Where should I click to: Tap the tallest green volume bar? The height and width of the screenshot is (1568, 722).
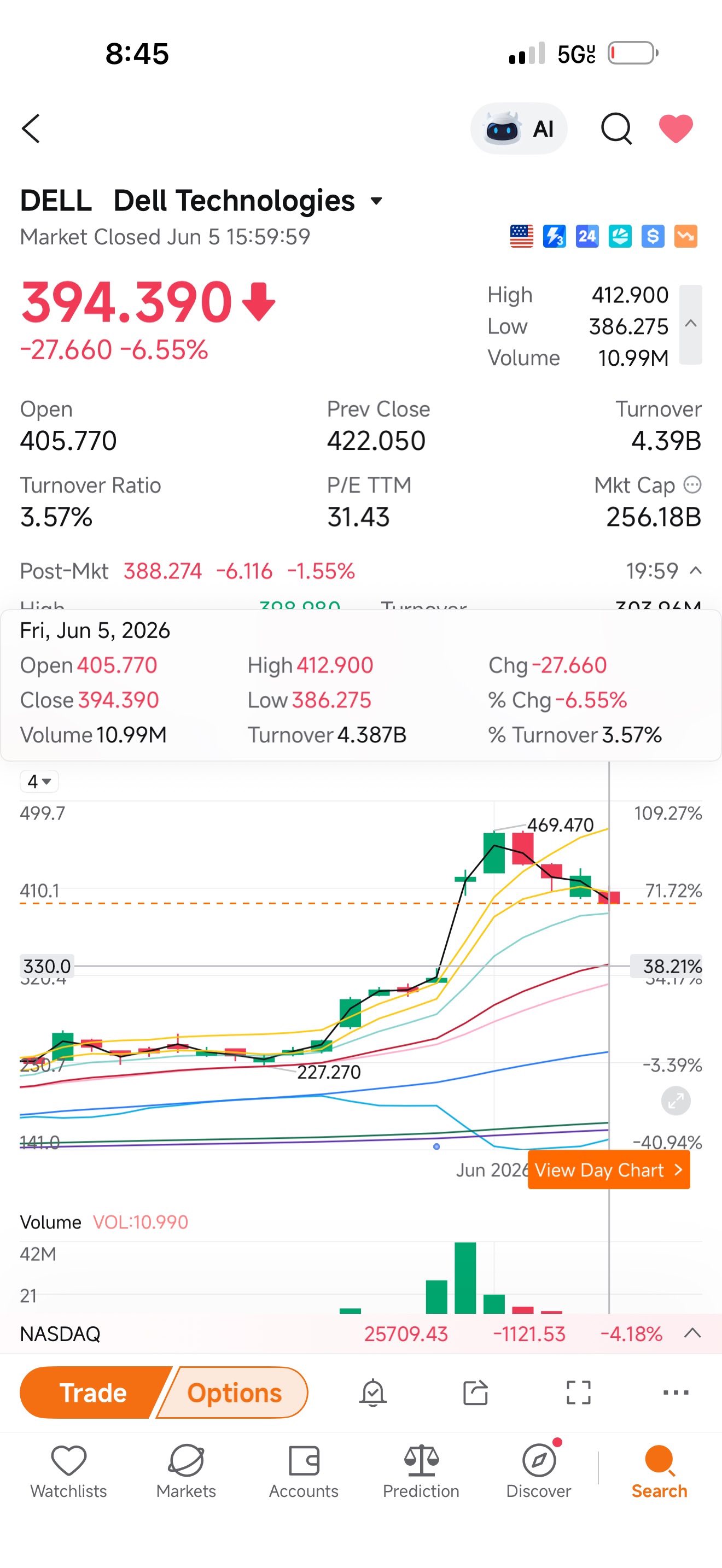[465, 1278]
